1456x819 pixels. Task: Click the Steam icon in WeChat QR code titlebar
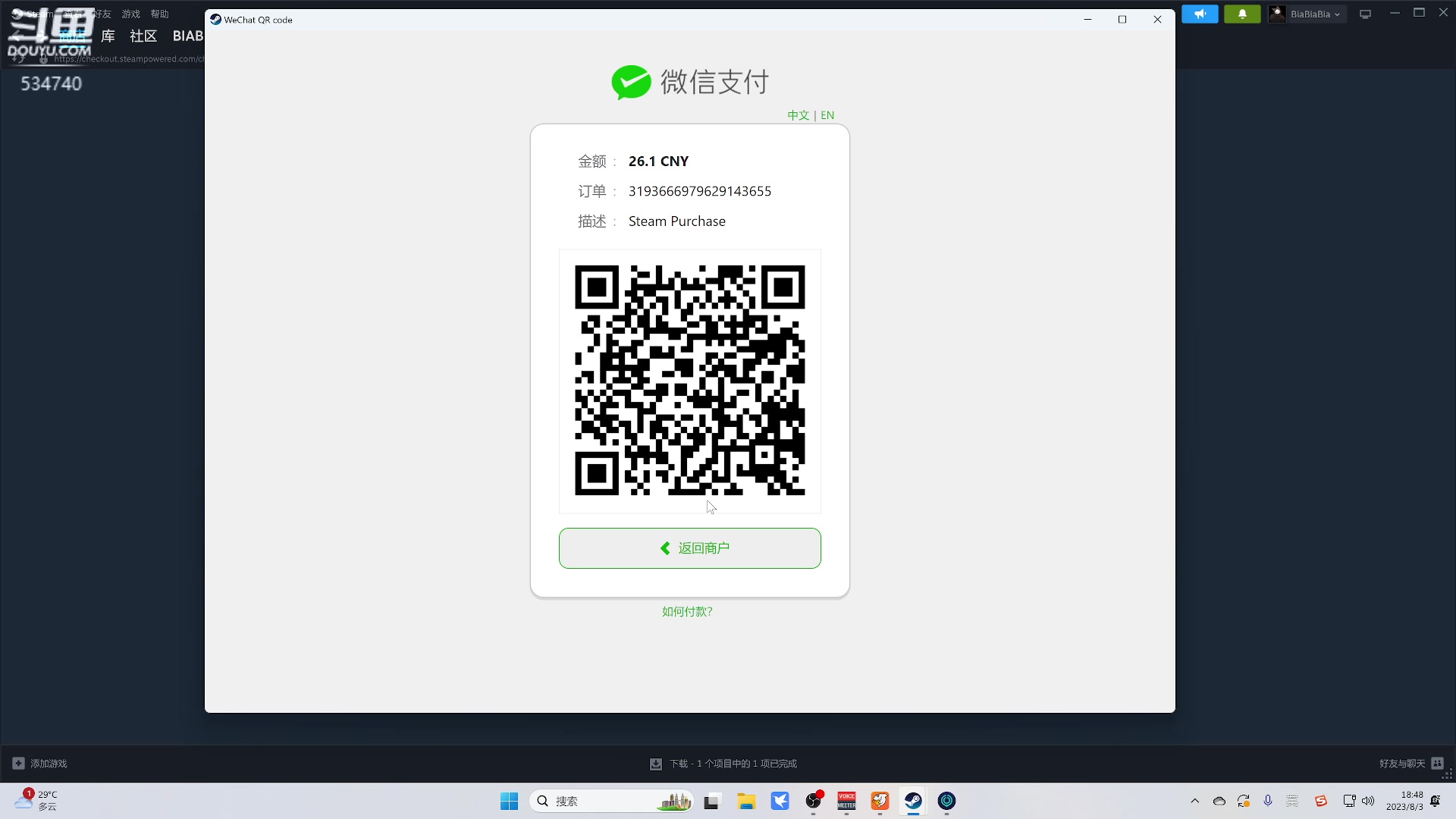click(215, 20)
